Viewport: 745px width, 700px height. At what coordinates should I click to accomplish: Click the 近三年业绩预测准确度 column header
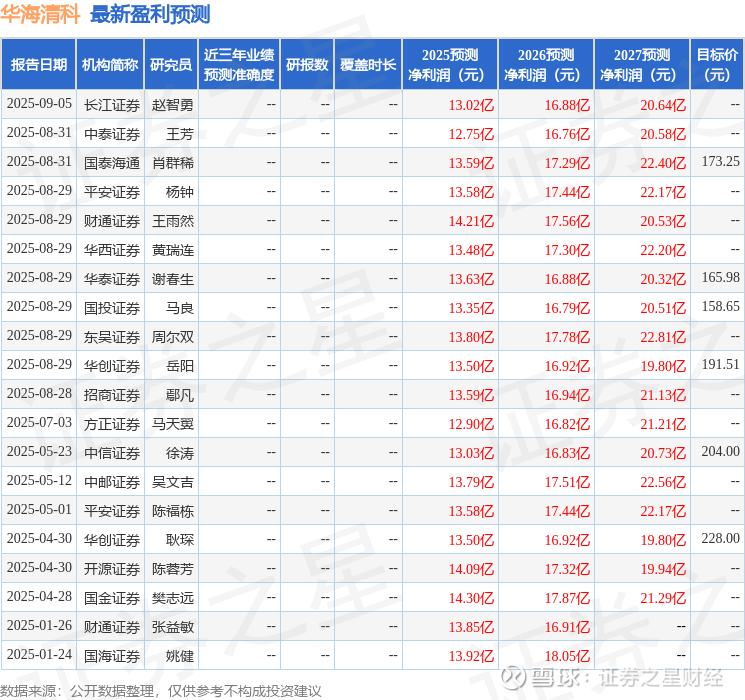pos(239,65)
